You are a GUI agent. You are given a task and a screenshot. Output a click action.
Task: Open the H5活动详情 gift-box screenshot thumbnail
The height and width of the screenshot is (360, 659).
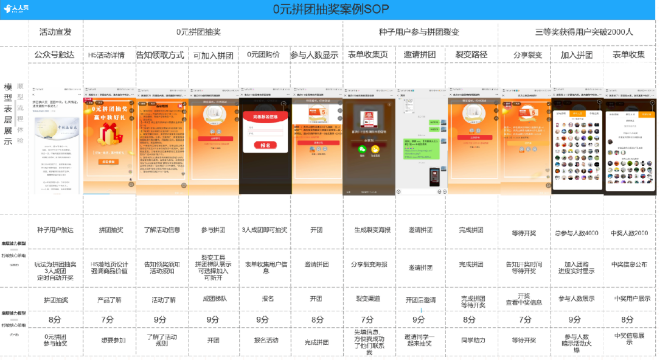coord(109,141)
